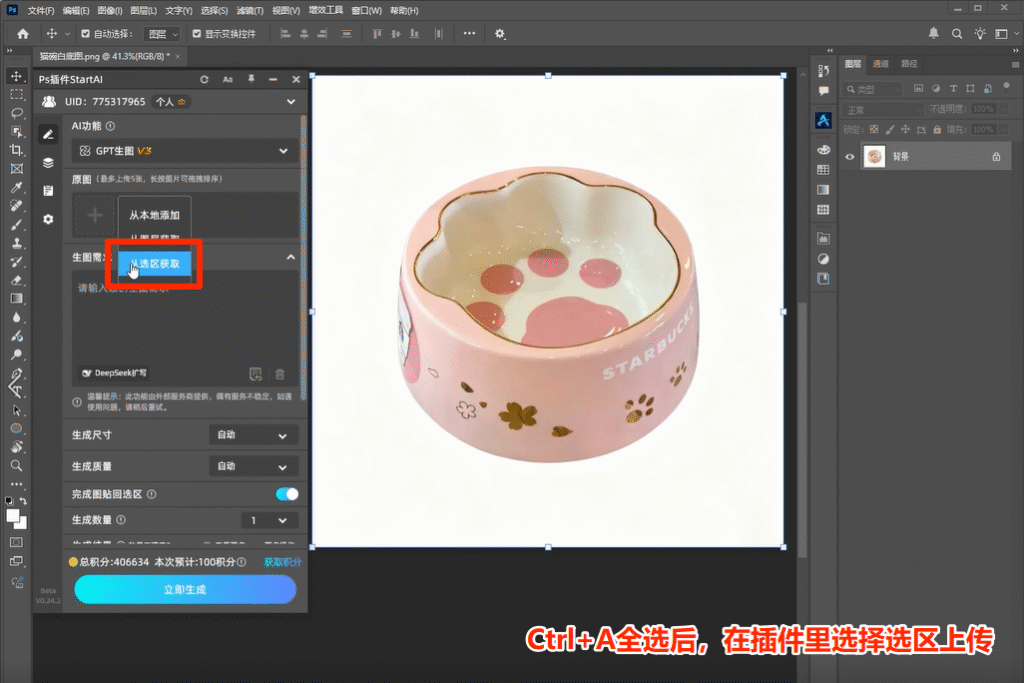Open the 图像(I) menu
Screen dimensions: 1024x683
point(110,10)
